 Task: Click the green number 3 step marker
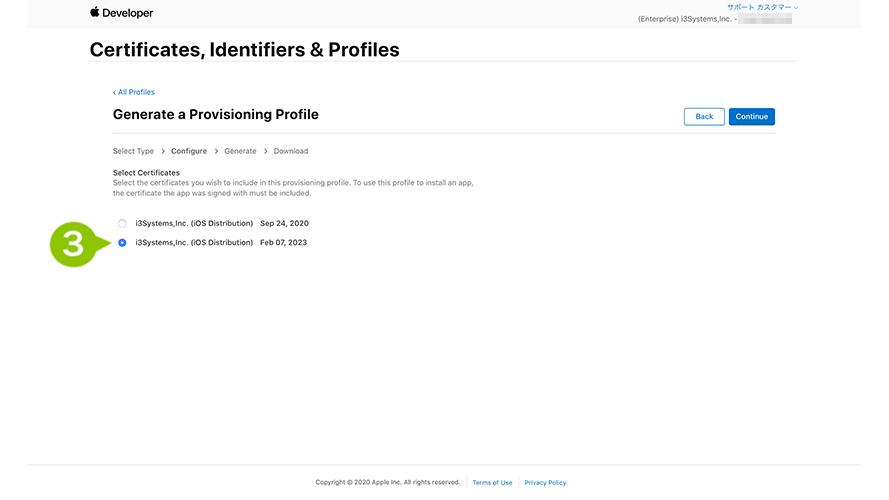click(x=74, y=244)
